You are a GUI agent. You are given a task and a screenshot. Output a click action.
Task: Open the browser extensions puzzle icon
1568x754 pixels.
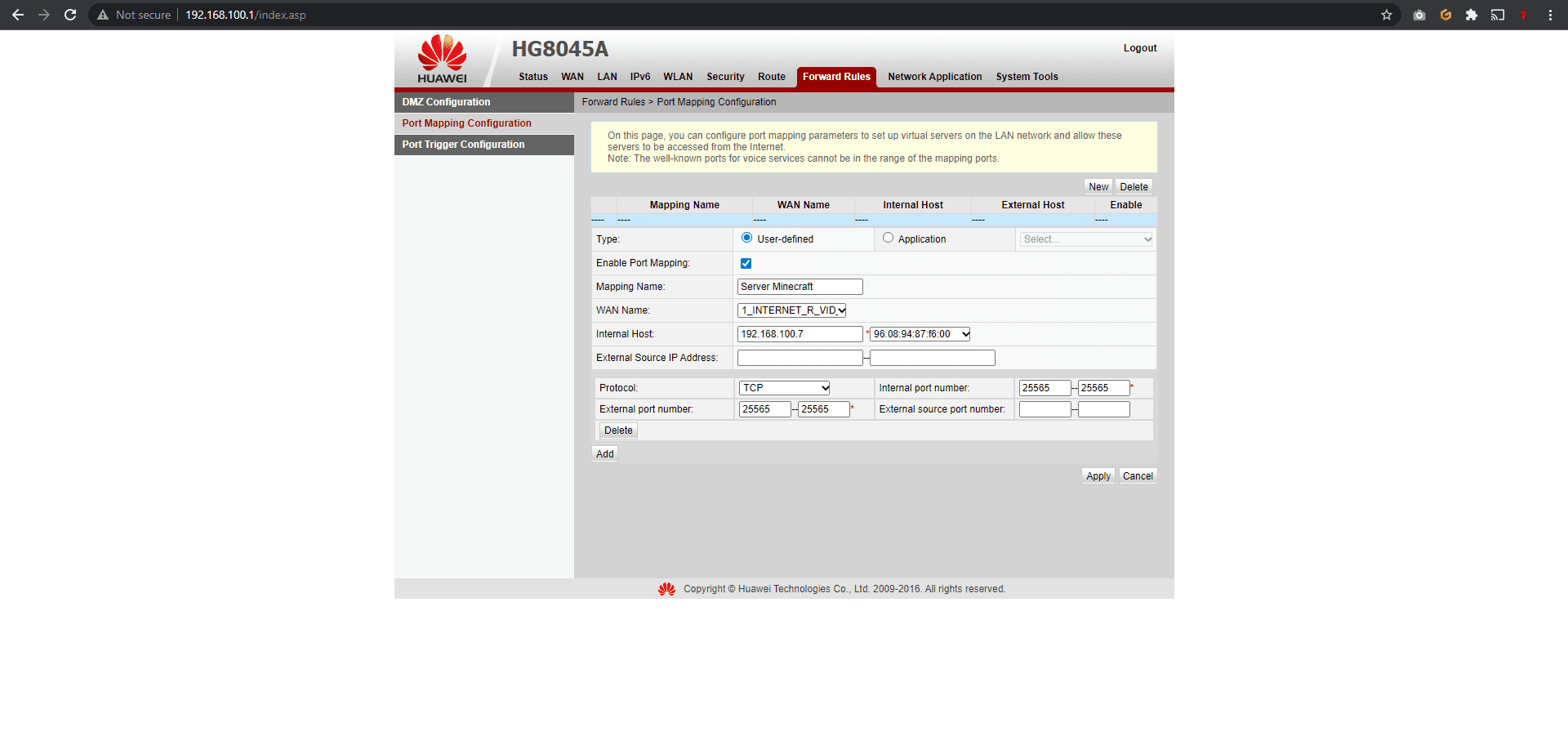coord(1471,15)
